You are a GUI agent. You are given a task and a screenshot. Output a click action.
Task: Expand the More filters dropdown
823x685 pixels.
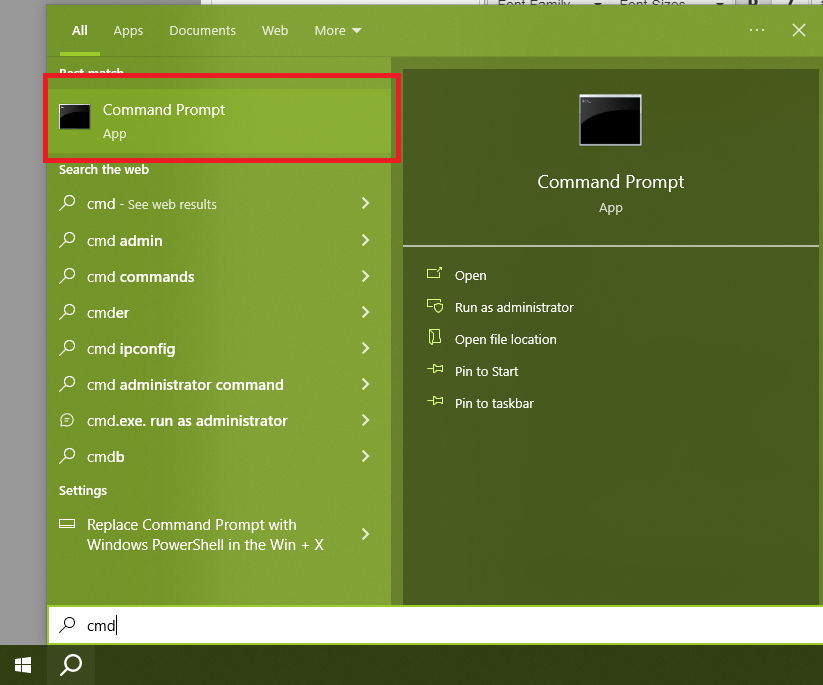point(338,30)
